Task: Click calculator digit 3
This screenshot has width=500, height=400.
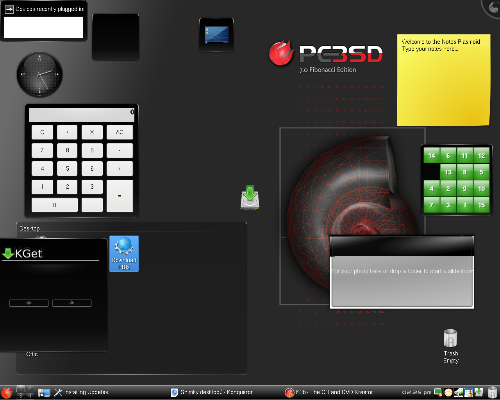Action: (92, 187)
